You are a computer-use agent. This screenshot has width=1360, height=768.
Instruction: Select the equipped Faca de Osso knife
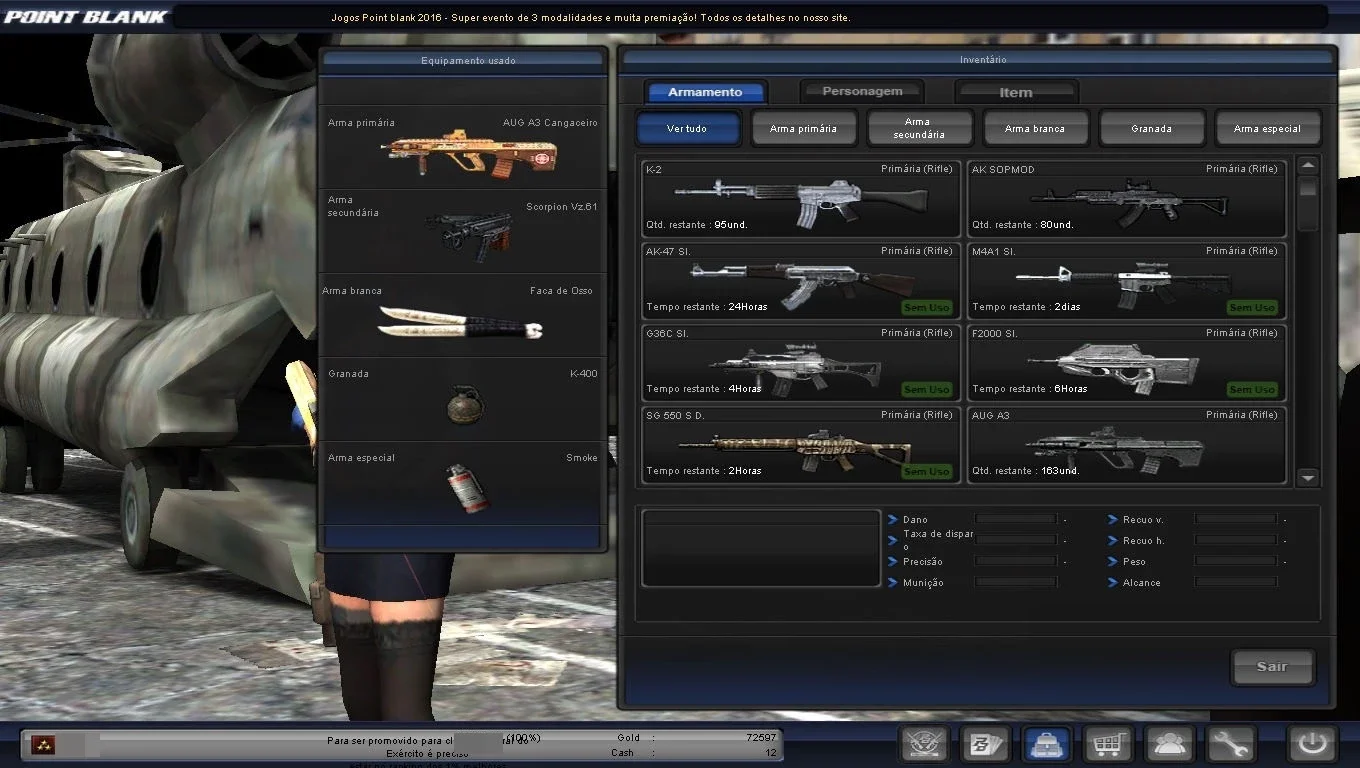(x=462, y=316)
